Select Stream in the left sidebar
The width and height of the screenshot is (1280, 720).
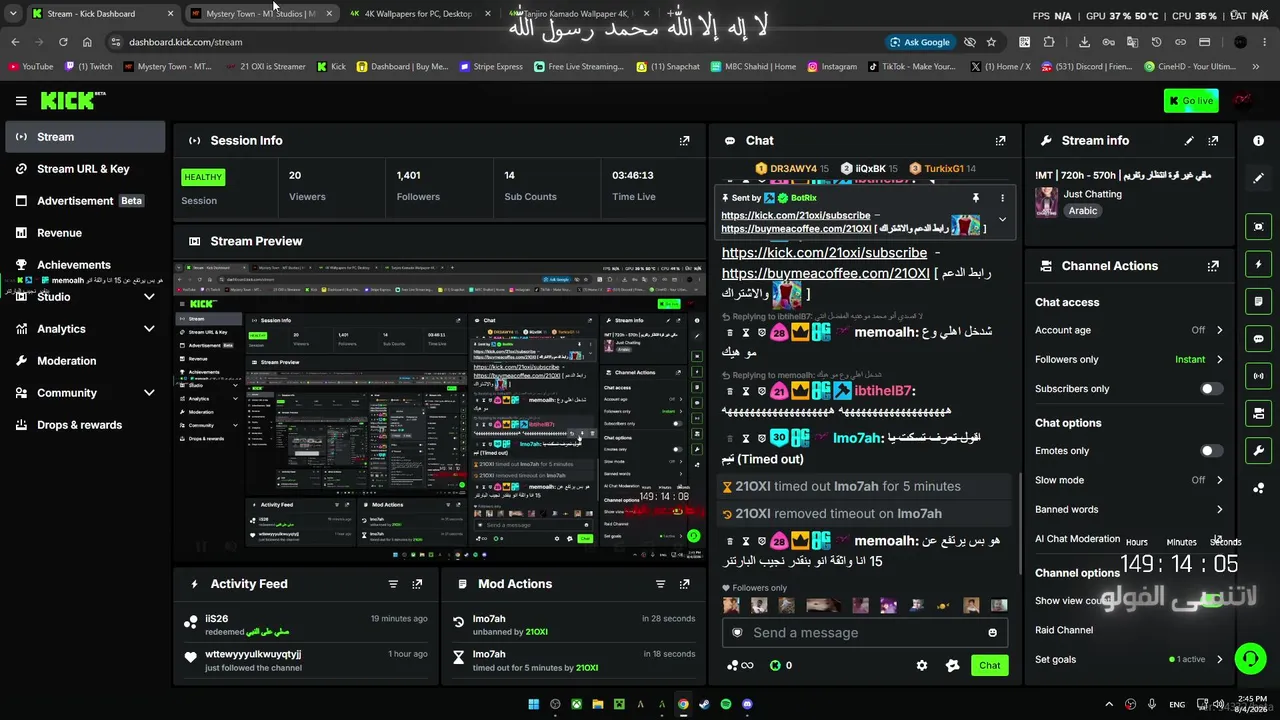coord(85,137)
